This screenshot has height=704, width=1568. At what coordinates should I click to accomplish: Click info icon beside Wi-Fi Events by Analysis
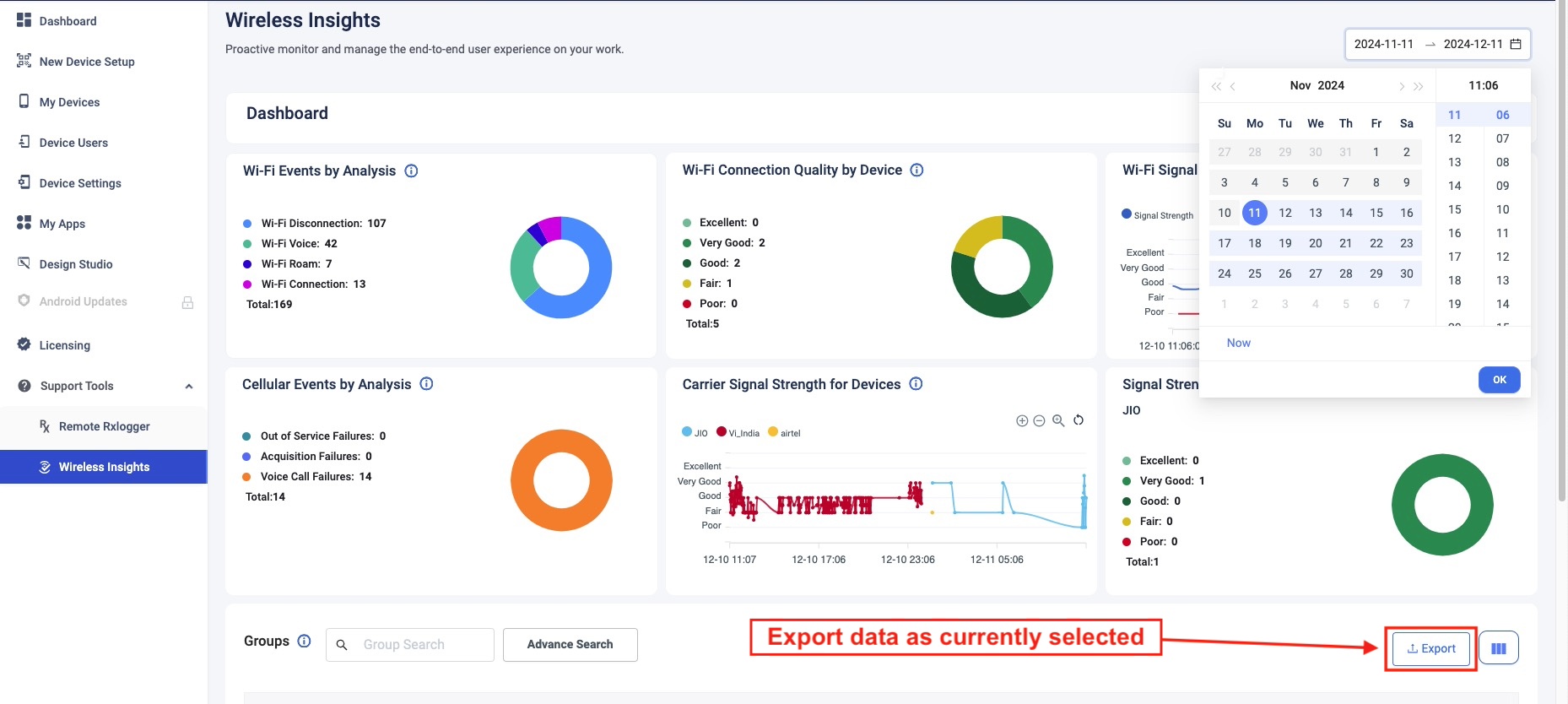411,171
